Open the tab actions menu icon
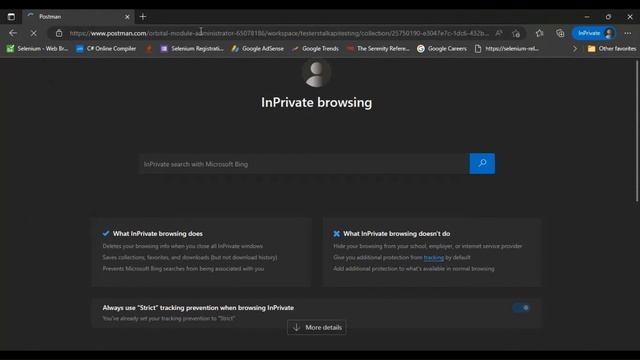Screen dimensions: 640x360 pos(11,17)
